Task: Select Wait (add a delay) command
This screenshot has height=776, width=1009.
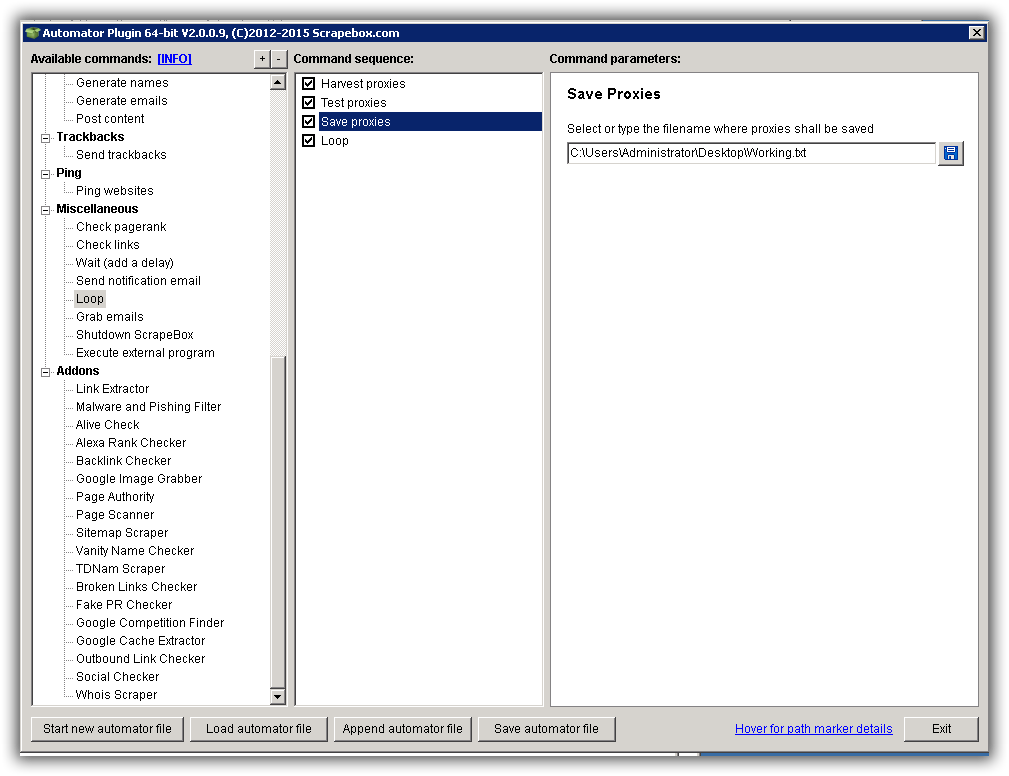Action: click(125, 263)
